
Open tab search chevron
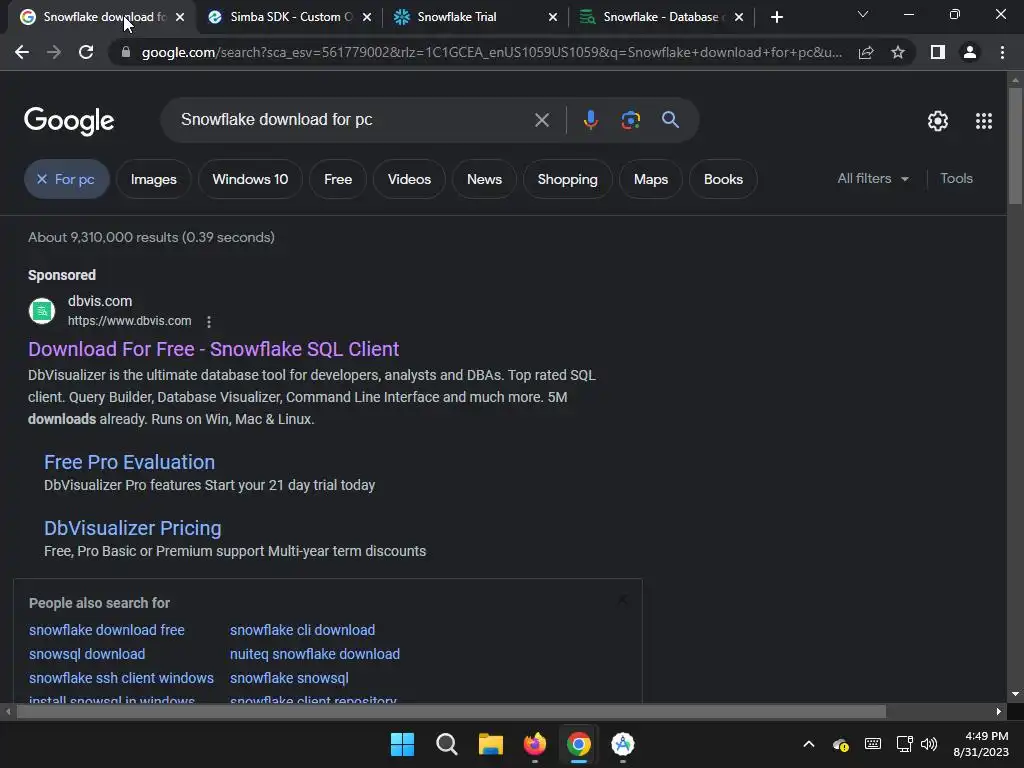click(x=863, y=14)
